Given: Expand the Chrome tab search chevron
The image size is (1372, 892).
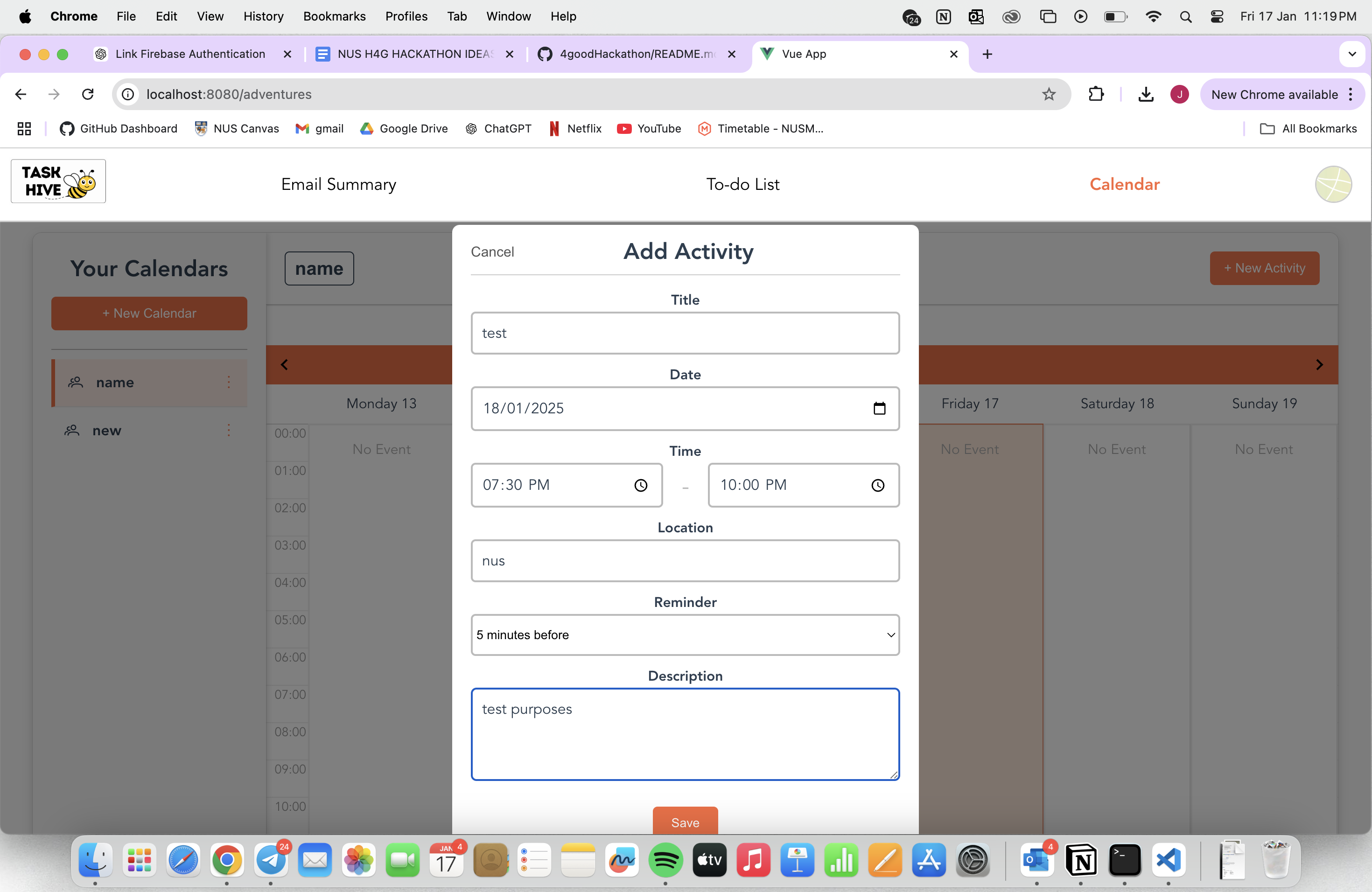Looking at the screenshot, I should [1352, 54].
